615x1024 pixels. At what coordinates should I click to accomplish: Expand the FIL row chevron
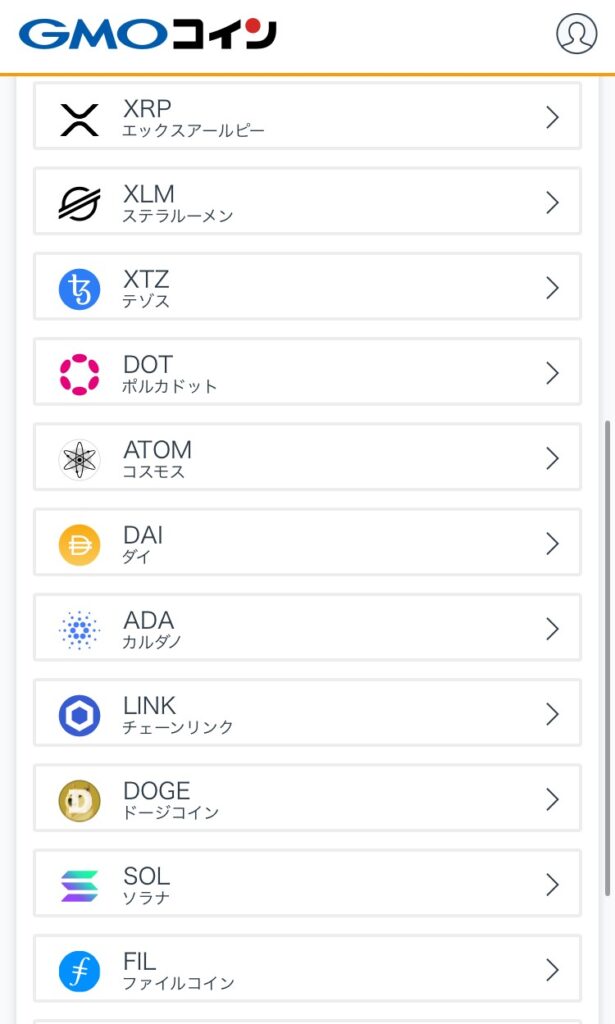click(x=552, y=969)
